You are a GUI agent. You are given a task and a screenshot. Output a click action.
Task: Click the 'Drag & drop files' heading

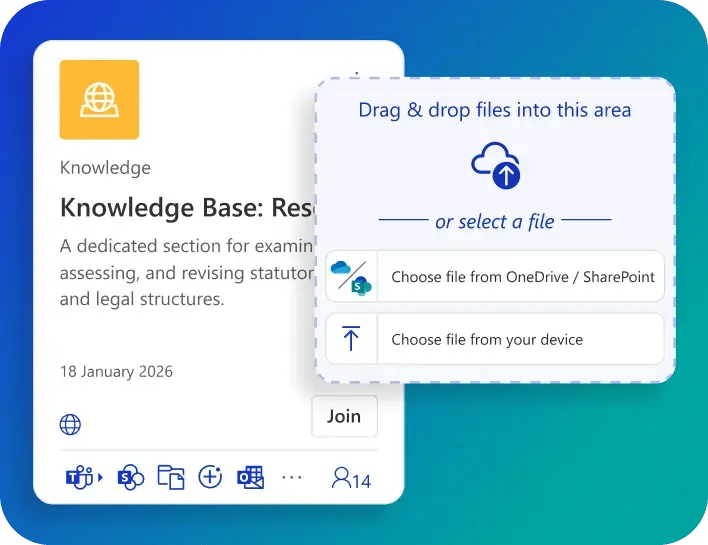(494, 111)
